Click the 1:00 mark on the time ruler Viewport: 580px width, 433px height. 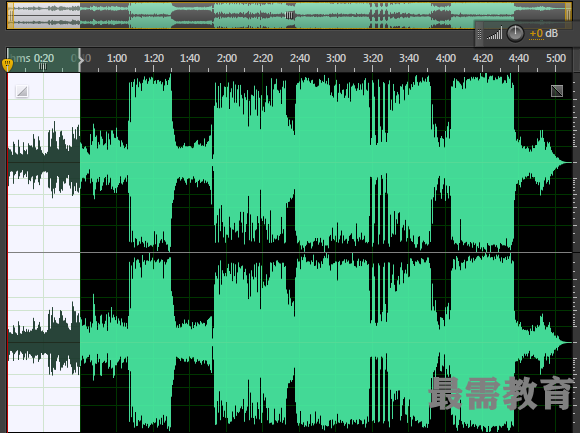pyautogui.click(x=117, y=58)
